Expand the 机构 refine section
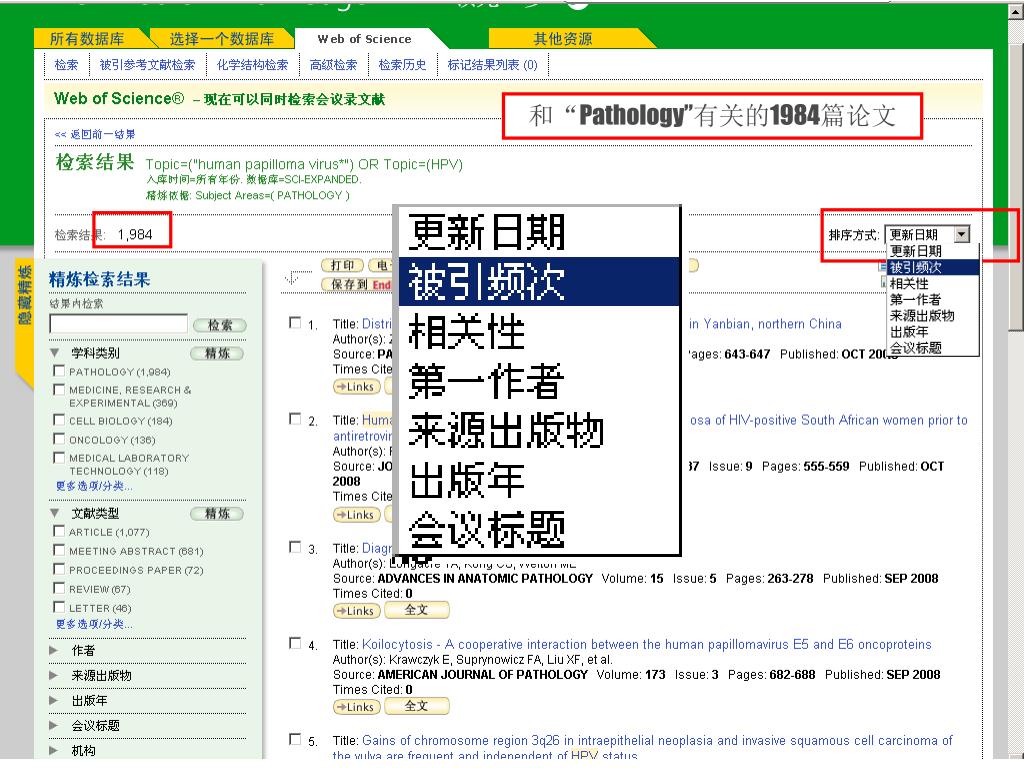Viewport: 1024px width, 768px height. (x=54, y=750)
